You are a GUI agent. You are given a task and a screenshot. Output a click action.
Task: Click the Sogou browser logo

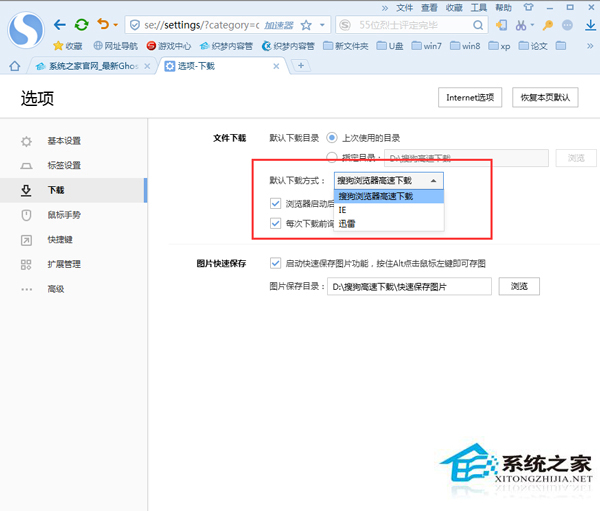(x=25, y=29)
